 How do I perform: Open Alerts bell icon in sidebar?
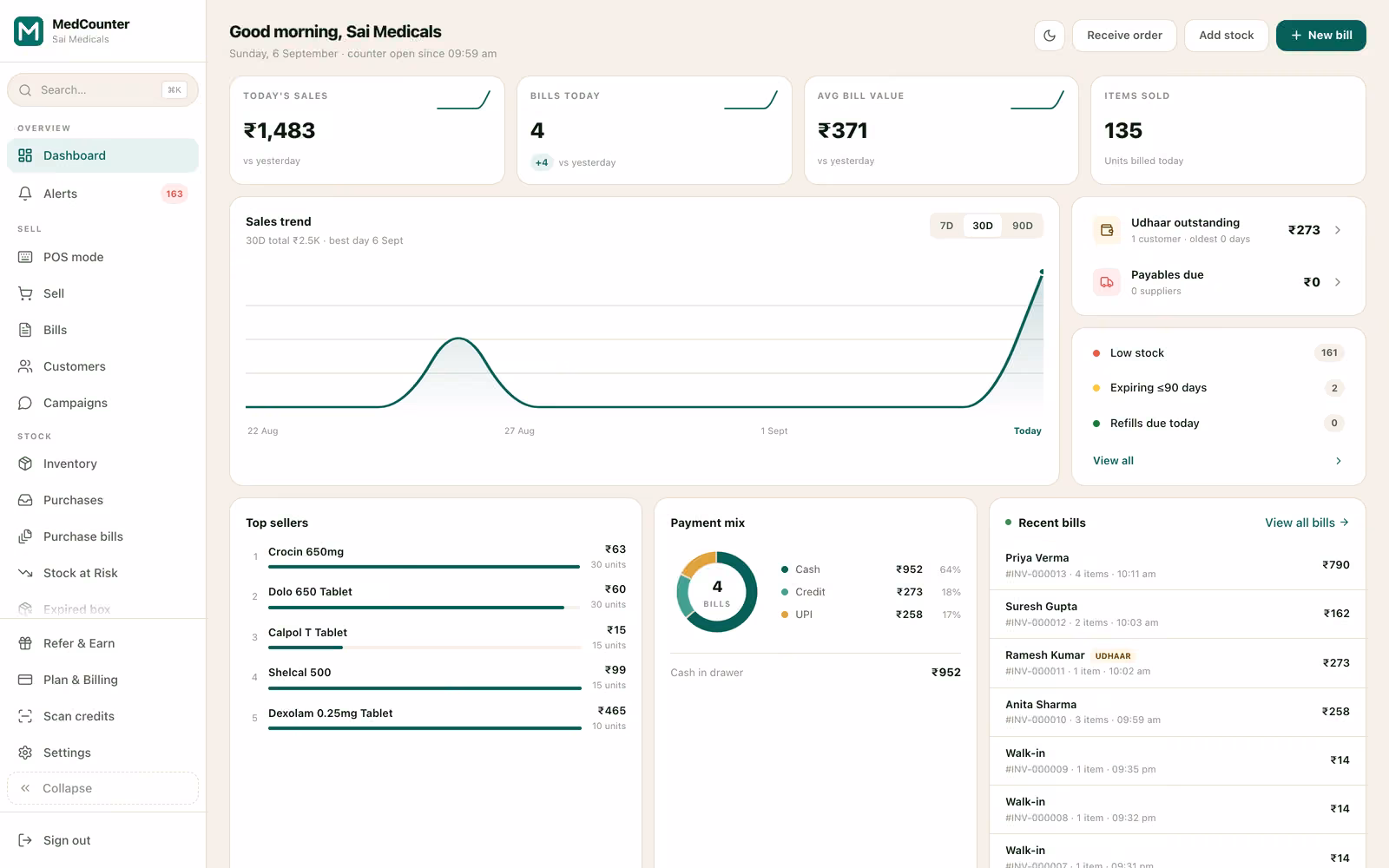click(25, 194)
